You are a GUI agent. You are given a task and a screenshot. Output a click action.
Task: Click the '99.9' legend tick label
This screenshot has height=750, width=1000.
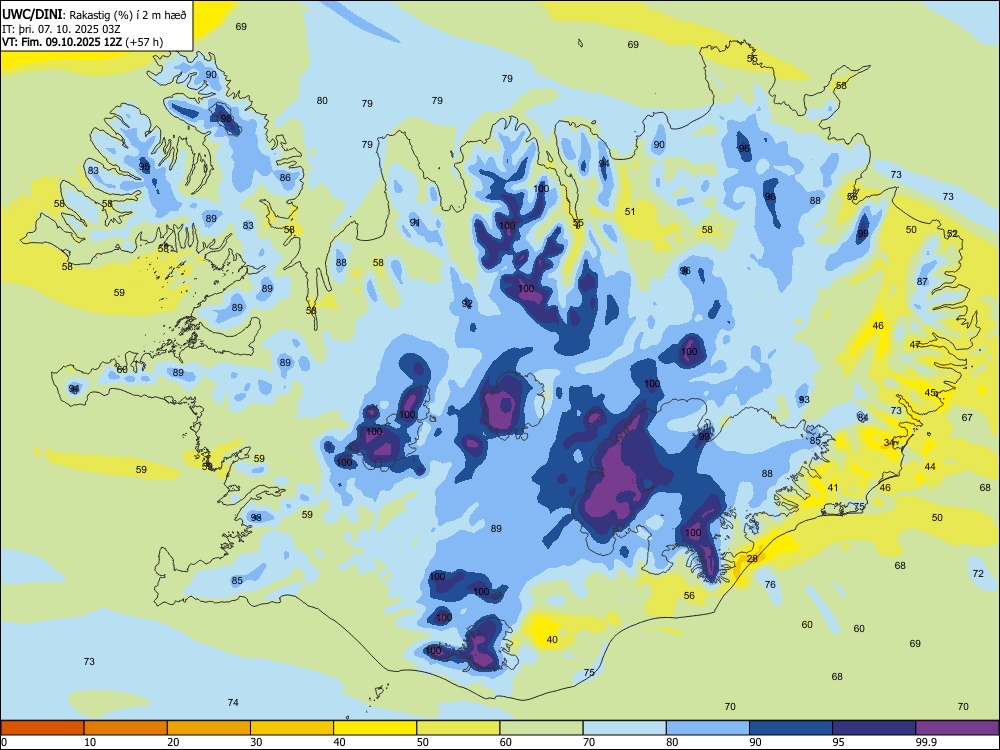point(925,742)
